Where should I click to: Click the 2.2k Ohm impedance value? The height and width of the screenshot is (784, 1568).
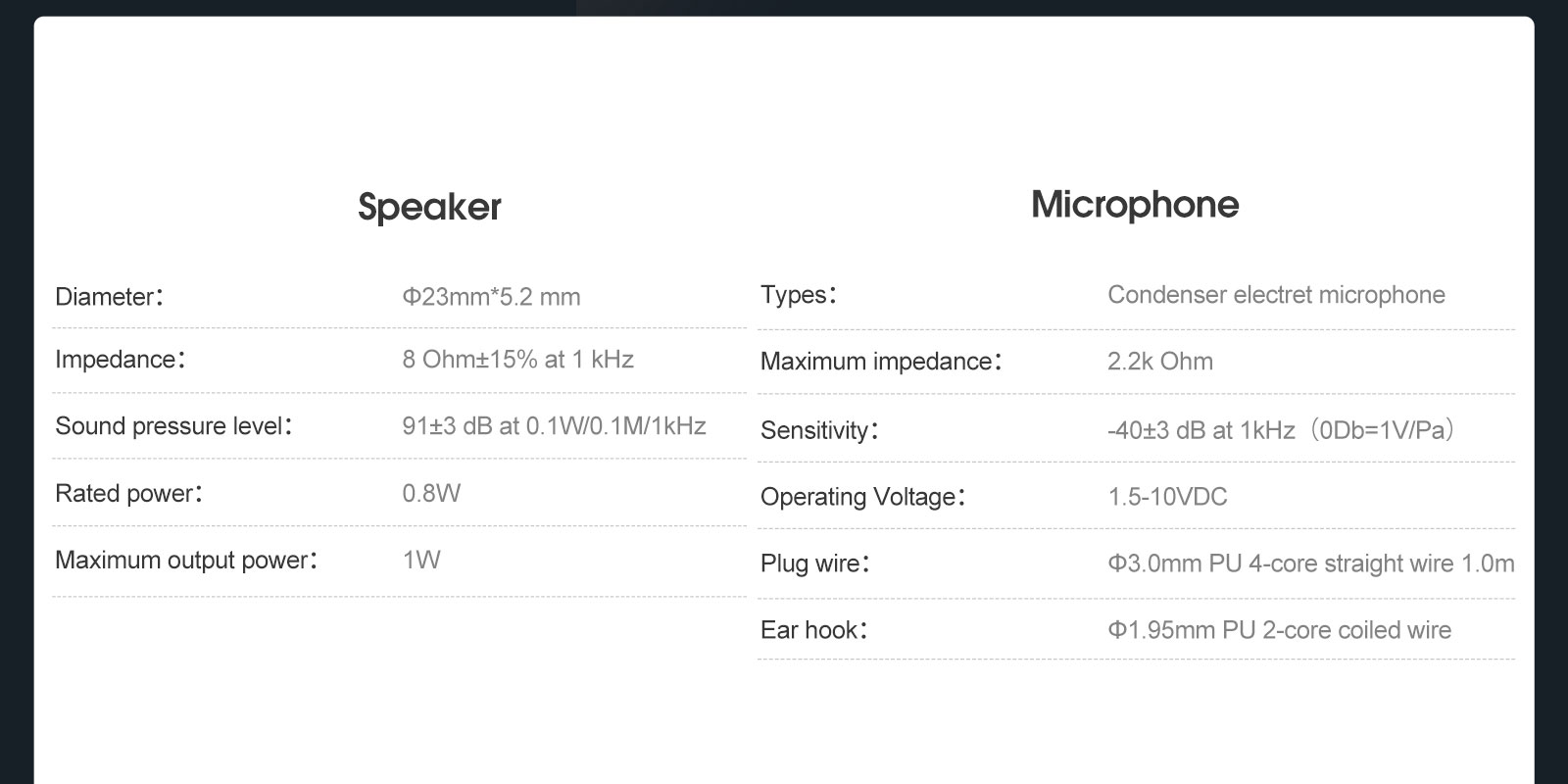(1160, 362)
